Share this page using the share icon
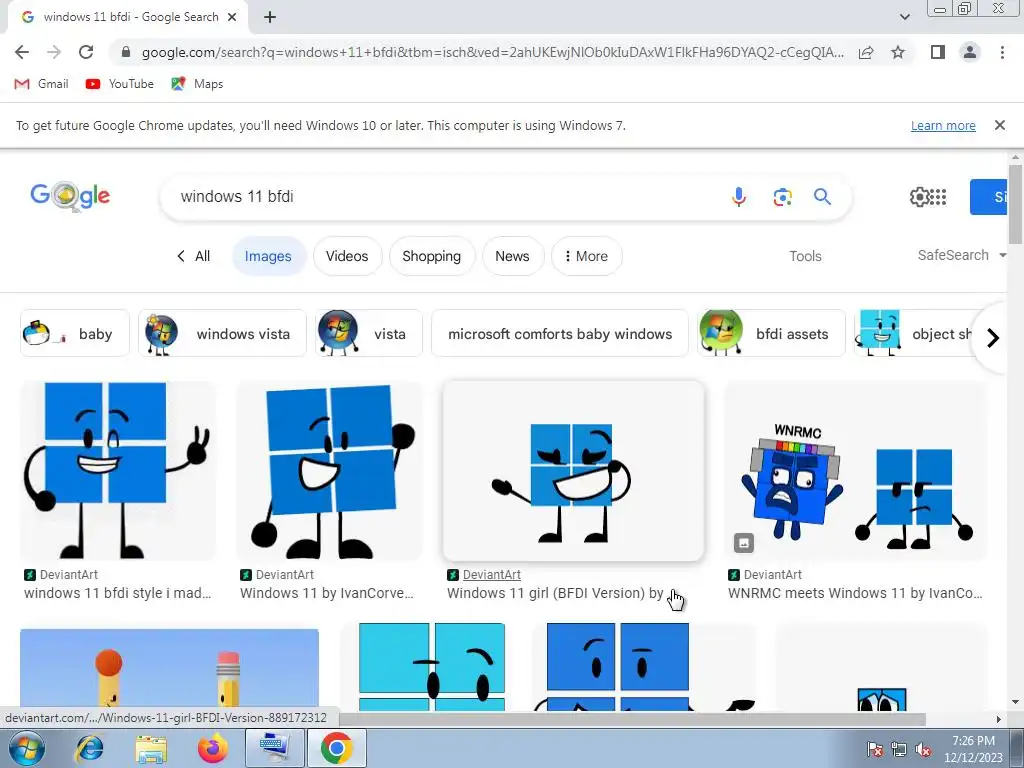 [866, 52]
